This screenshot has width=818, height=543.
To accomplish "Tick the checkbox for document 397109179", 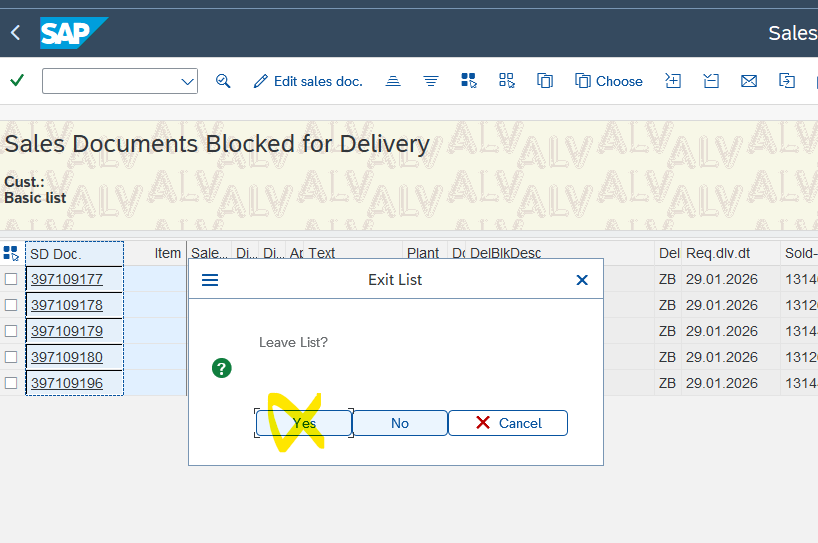I will pyautogui.click(x=11, y=331).
